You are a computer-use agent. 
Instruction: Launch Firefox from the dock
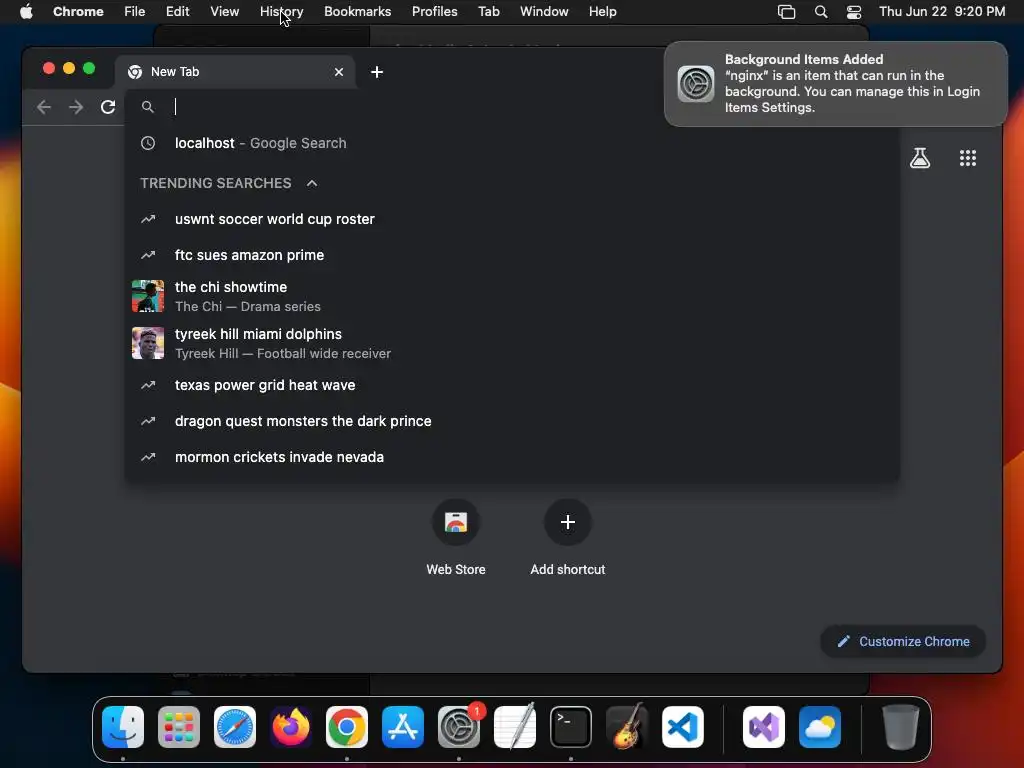click(x=291, y=727)
